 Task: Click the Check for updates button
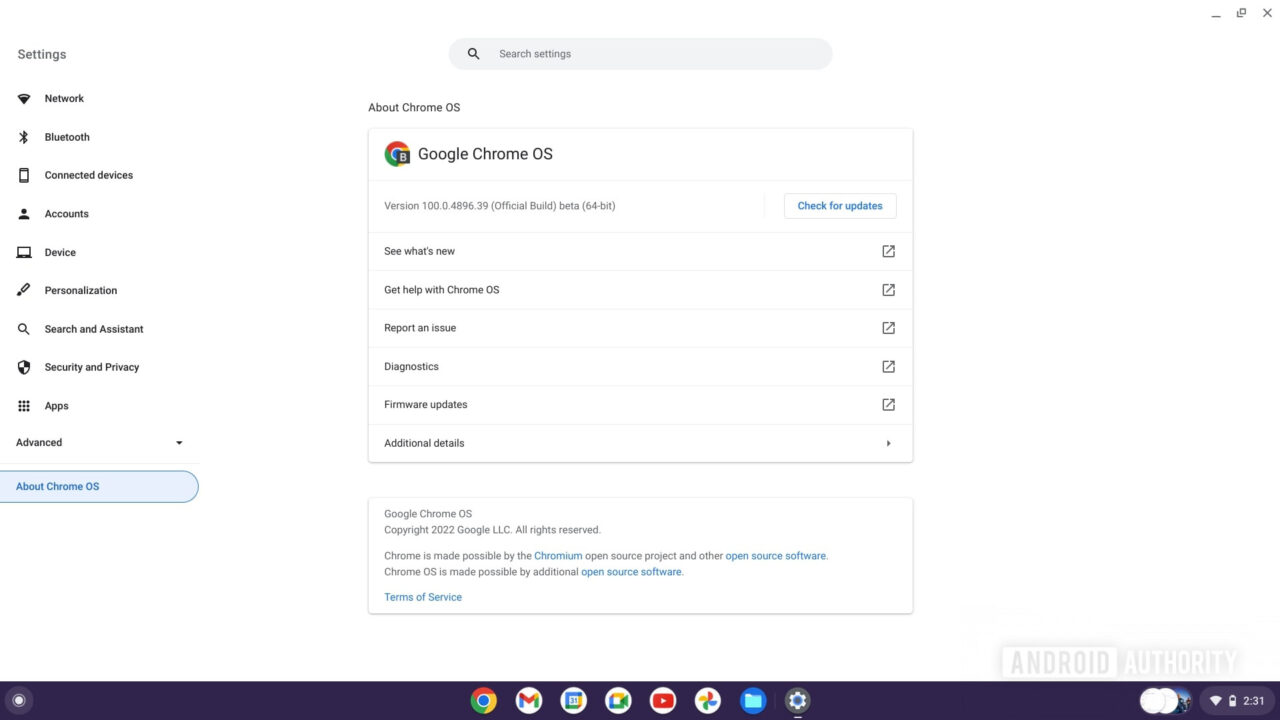(839, 206)
